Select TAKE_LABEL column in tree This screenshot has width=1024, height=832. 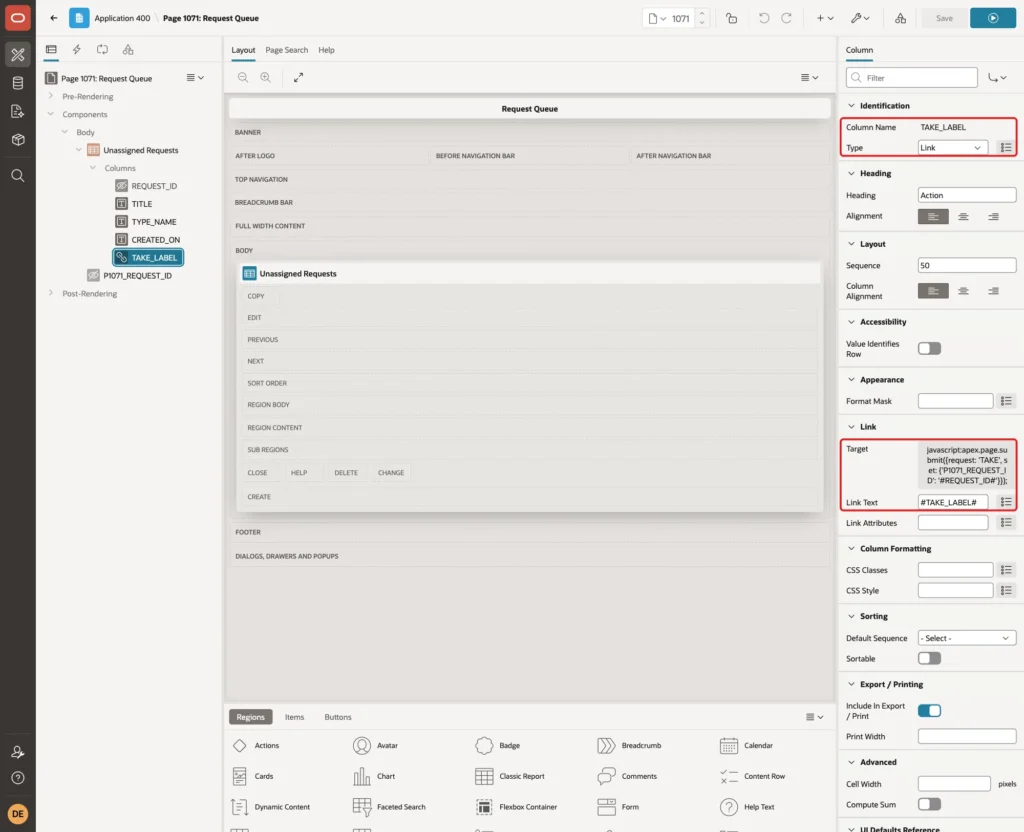148,257
